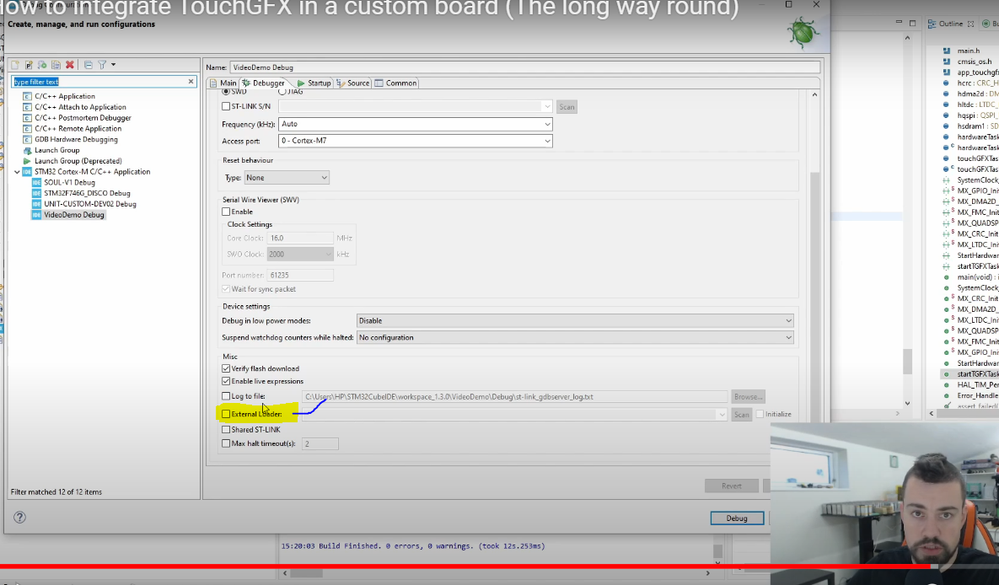Click the Name field containing VideoDemo Debug
Image resolution: width=999 pixels, height=585 pixels.
coord(525,68)
